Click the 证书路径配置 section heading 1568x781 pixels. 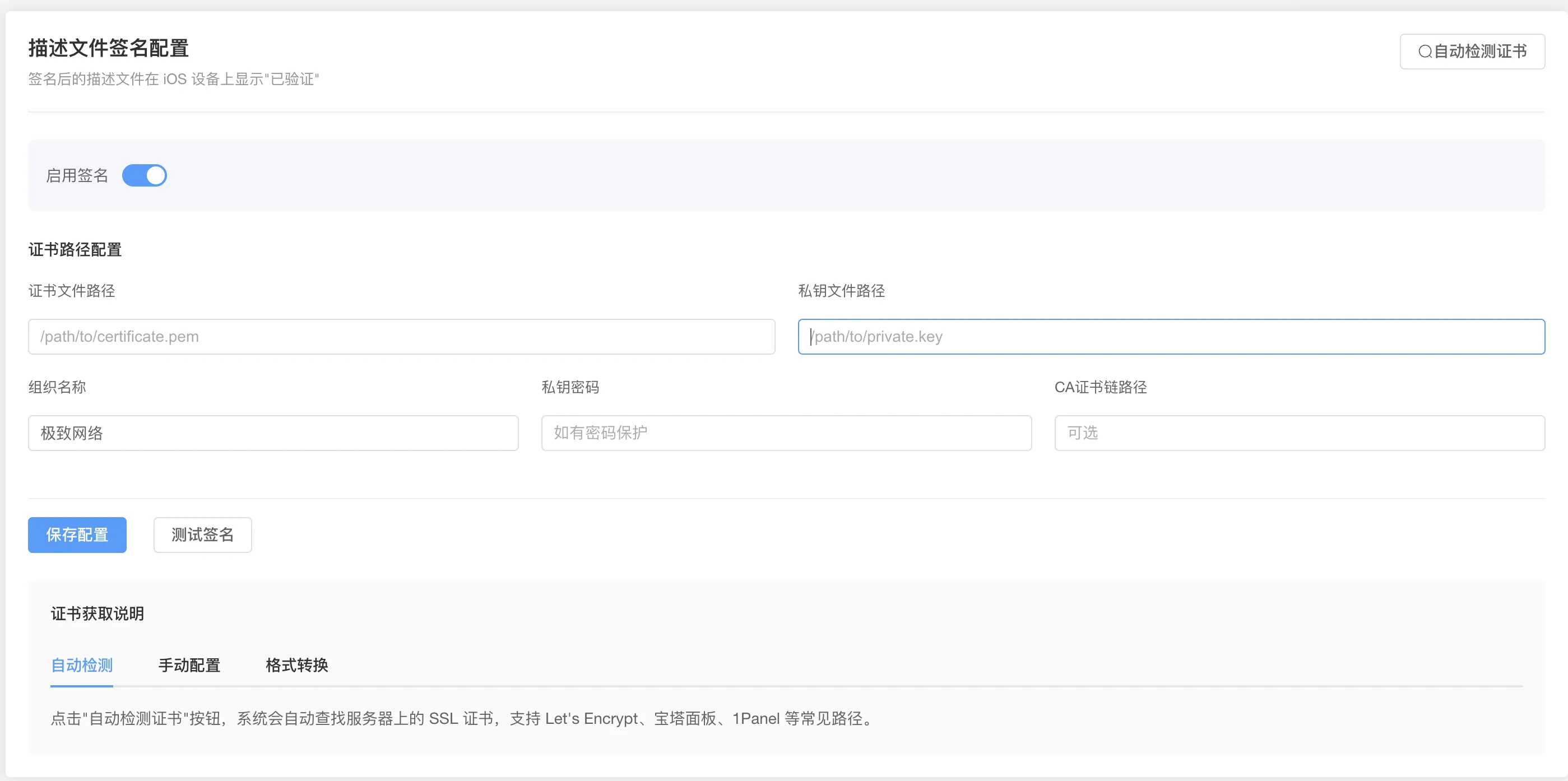[x=75, y=249]
